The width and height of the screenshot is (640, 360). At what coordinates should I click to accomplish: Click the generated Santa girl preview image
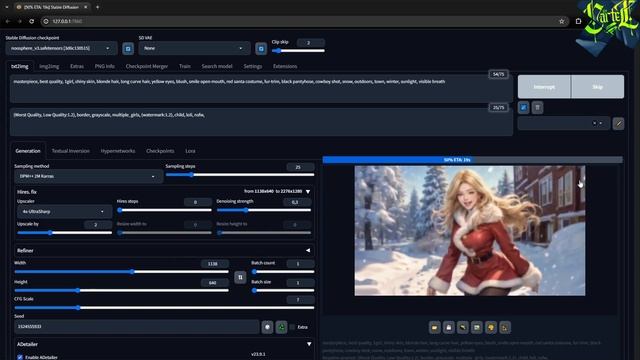pyautogui.click(x=470, y=231)
